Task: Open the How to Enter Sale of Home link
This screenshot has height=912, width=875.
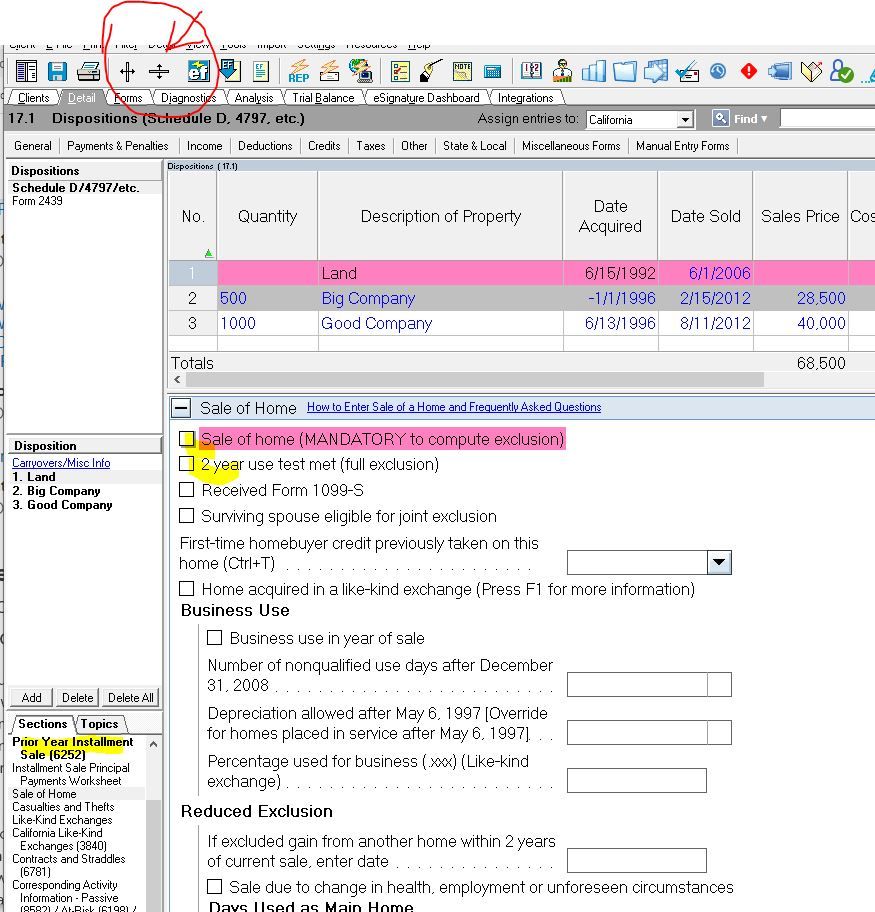Action: pos(454,407)
